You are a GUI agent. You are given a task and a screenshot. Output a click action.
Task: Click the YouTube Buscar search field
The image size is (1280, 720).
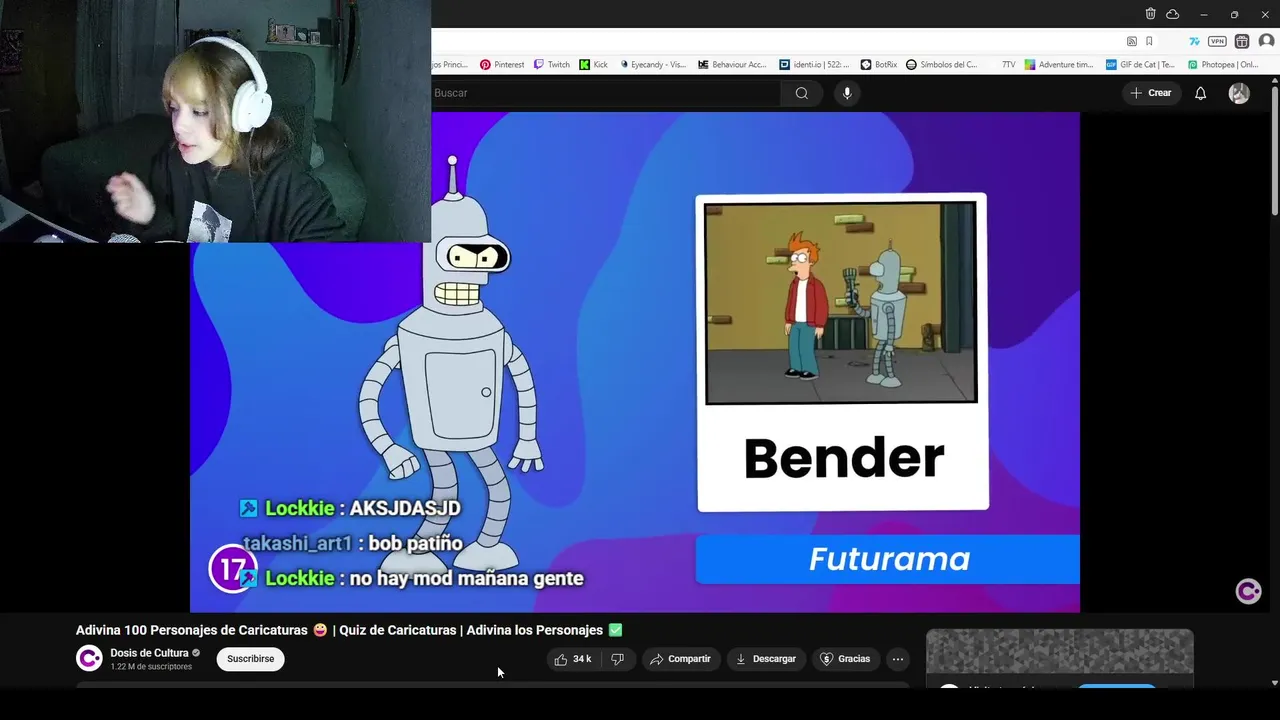(x=606, y=93)
